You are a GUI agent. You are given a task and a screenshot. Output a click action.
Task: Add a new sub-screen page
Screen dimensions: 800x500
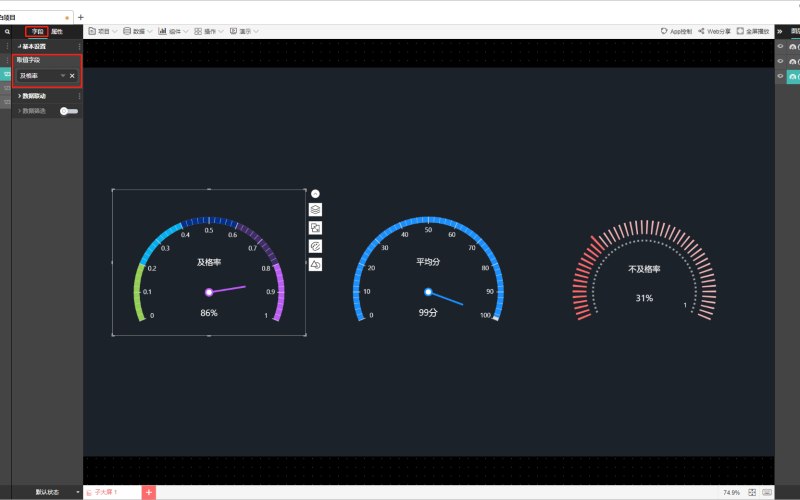(x=148, y=492)
